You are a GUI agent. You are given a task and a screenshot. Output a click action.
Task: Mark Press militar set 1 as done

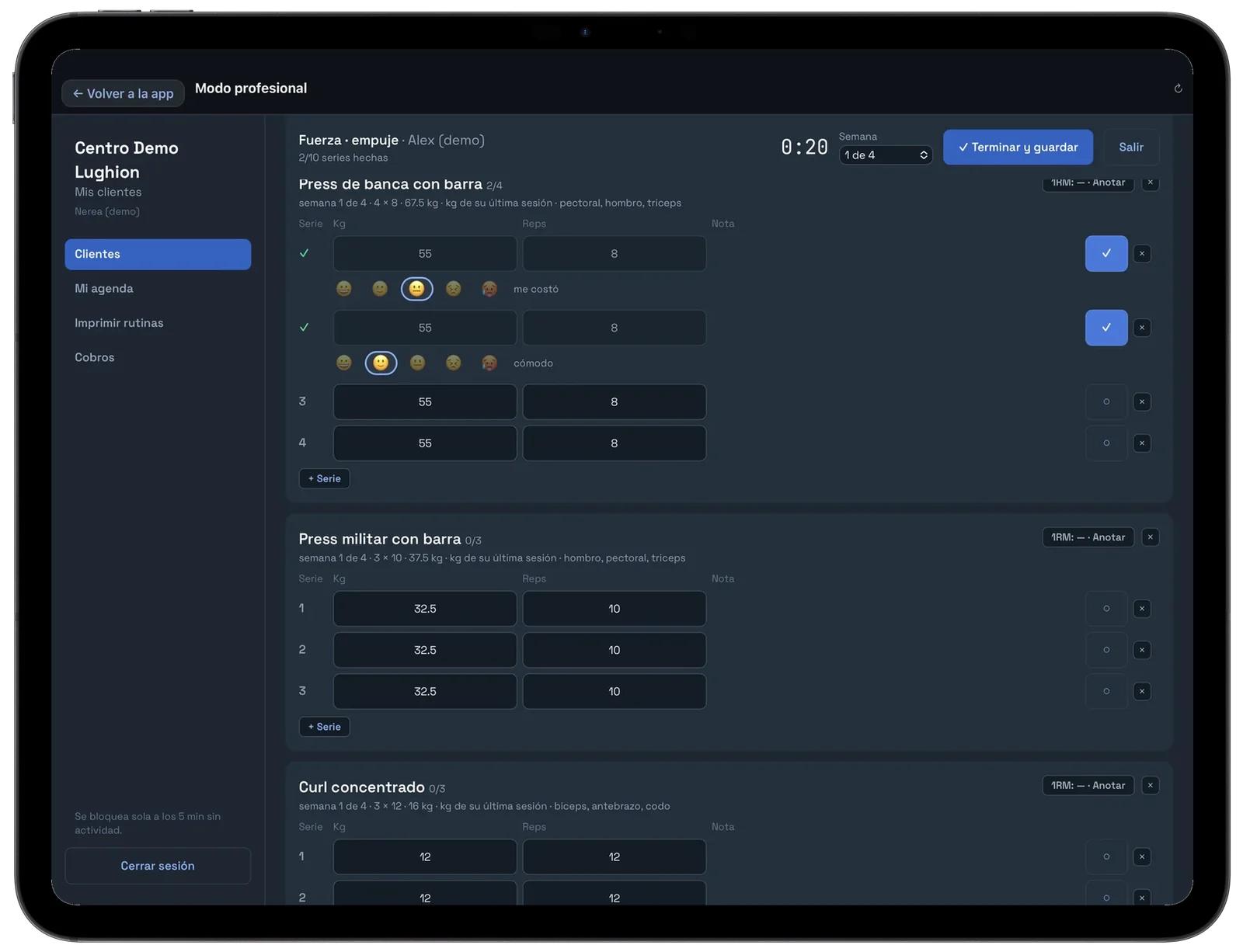pos(1106,608)
